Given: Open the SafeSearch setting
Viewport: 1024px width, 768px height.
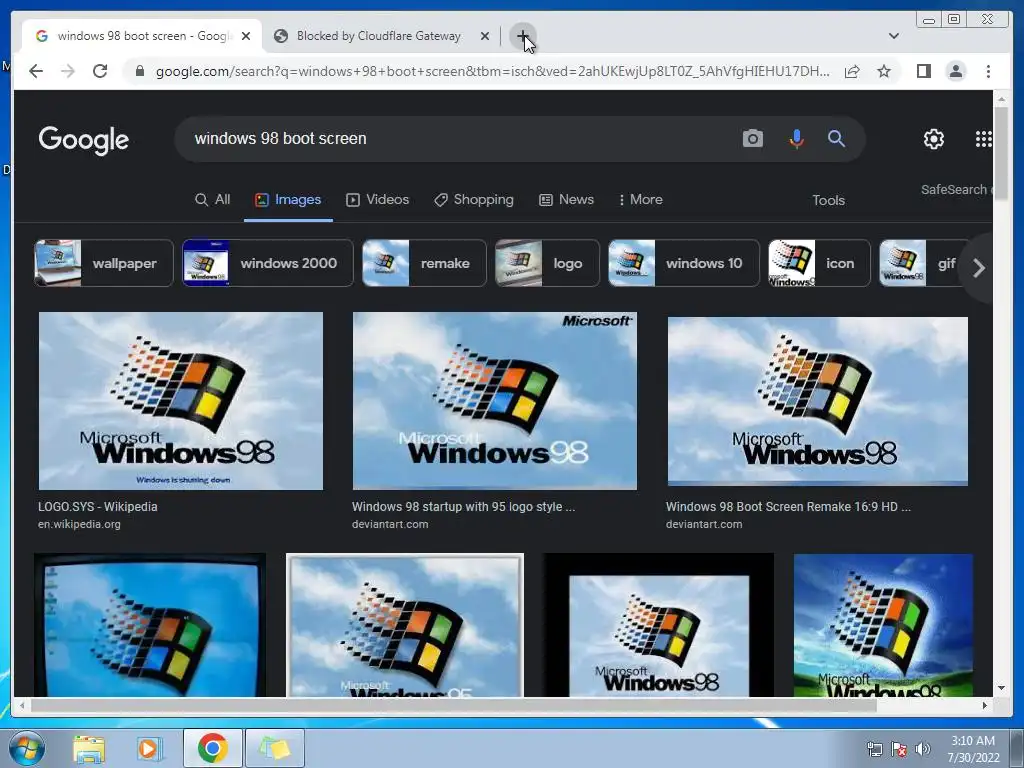Looking at the screenshot, I should 956,189.
